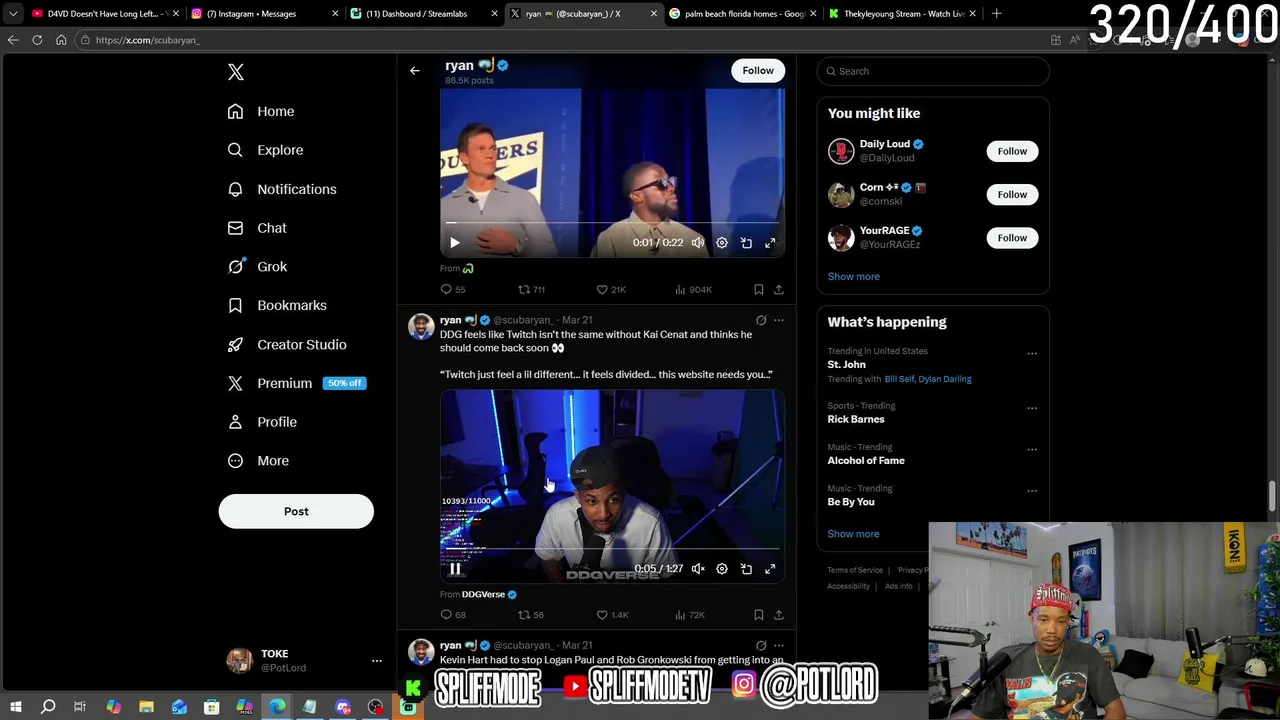
Task: Fullscreen the DDG video
Action: (770, 569)
